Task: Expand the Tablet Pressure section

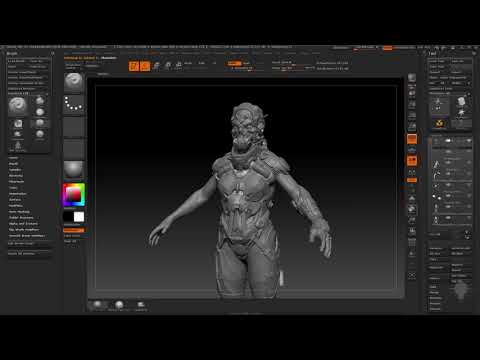Action: pyautogui.click(x=21, y=218)
